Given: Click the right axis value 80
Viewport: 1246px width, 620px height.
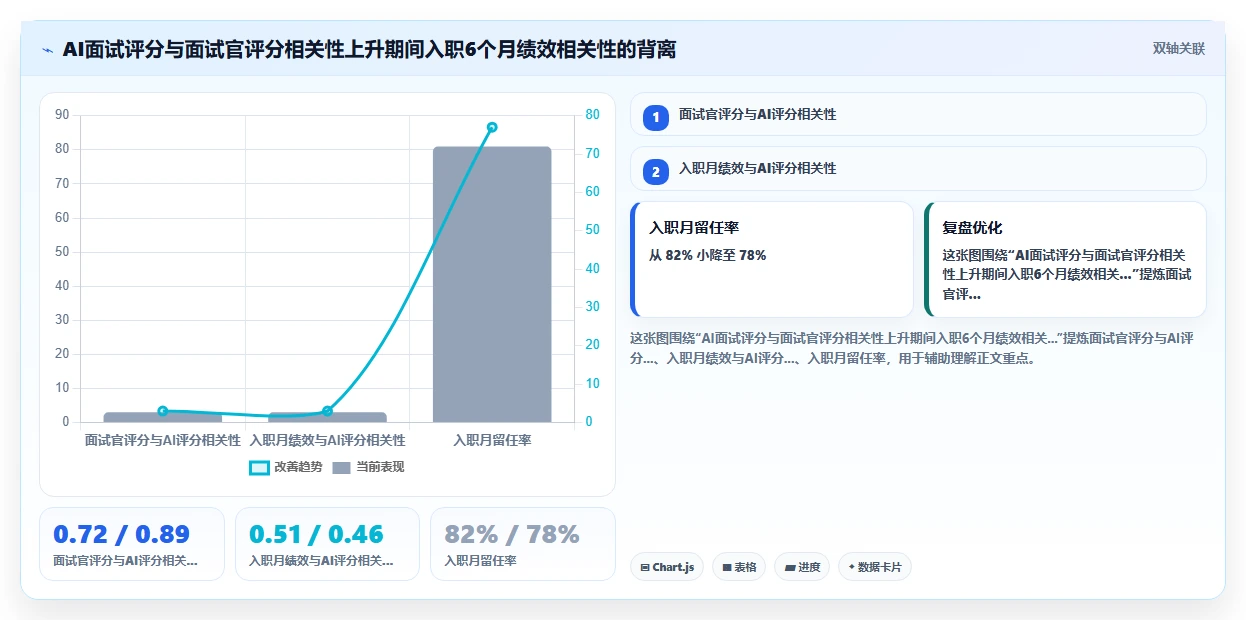Looking at the screenshot, I should (592, 115).
